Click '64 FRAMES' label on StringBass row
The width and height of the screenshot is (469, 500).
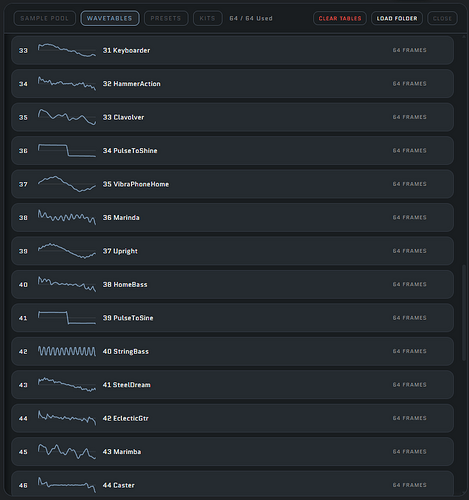(x=409, y=351)
